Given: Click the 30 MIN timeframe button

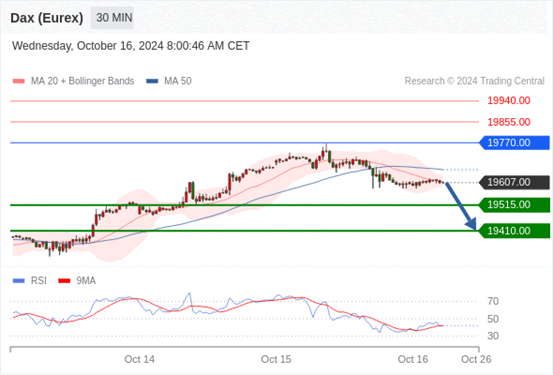Looking at the screenshot, I should (x=112, y=18).
